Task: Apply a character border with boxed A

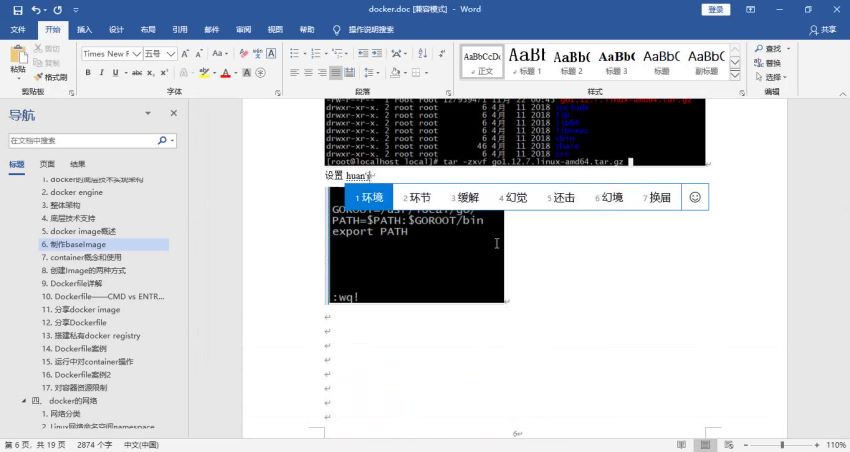Action: (x=271, y=54)
